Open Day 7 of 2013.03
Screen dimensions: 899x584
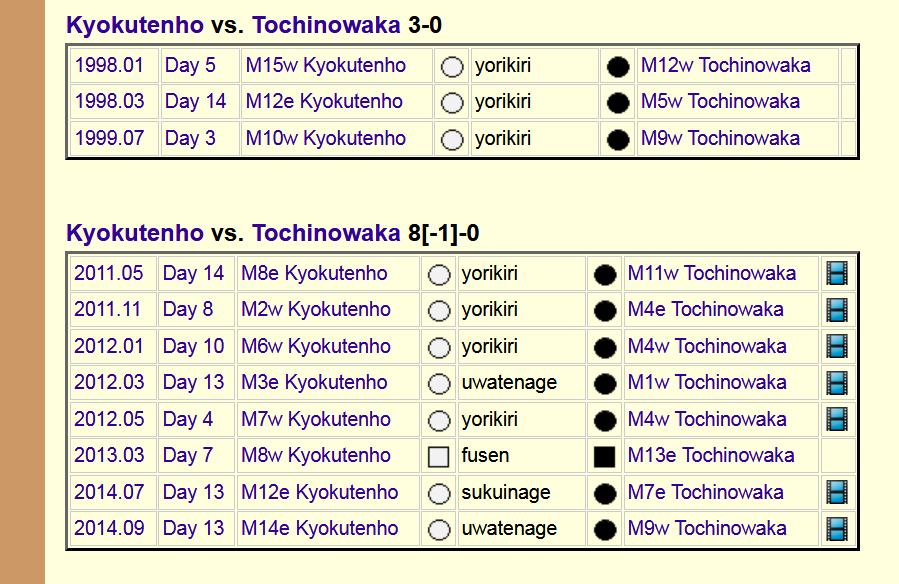pos(188,455)
